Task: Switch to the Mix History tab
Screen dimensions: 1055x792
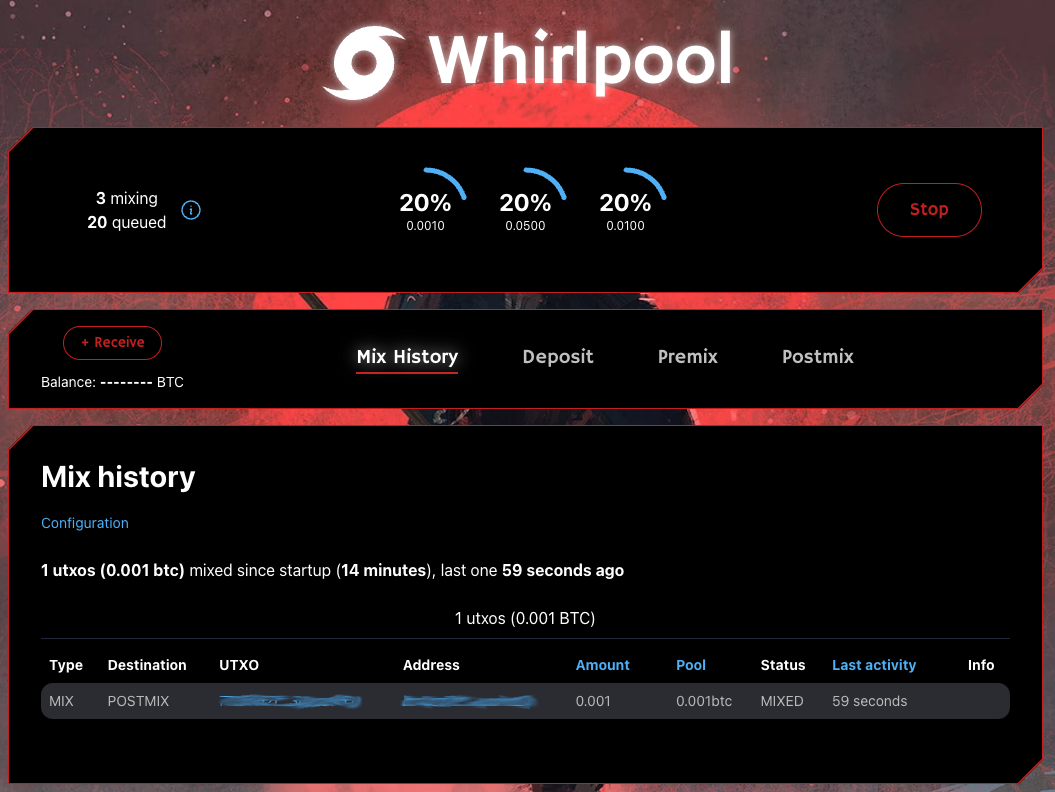Action: pos(407,357)
